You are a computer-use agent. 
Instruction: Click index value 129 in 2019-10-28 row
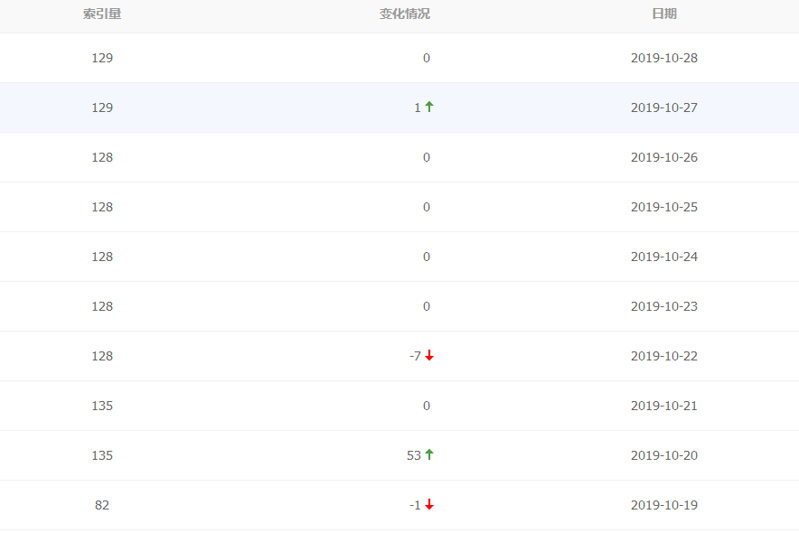[x=102, y=58]
